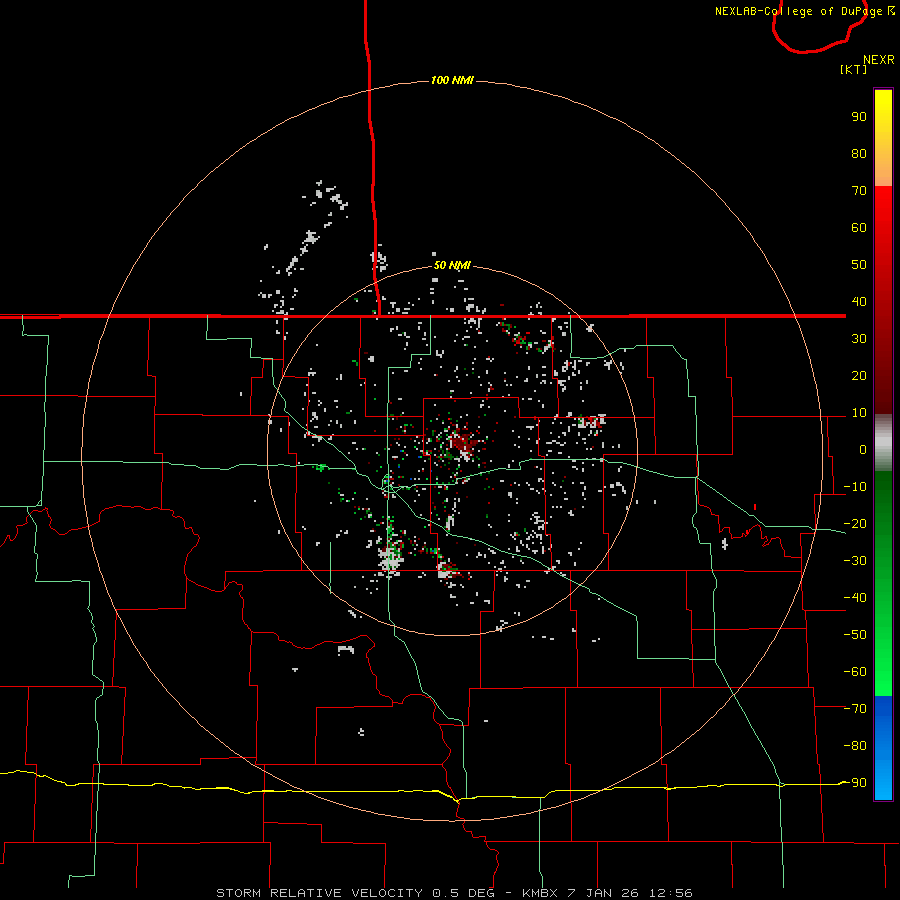Click the 50 value on velocity scale
The width and height of the screenshot is (900, 900).
(x=859, y=265)
